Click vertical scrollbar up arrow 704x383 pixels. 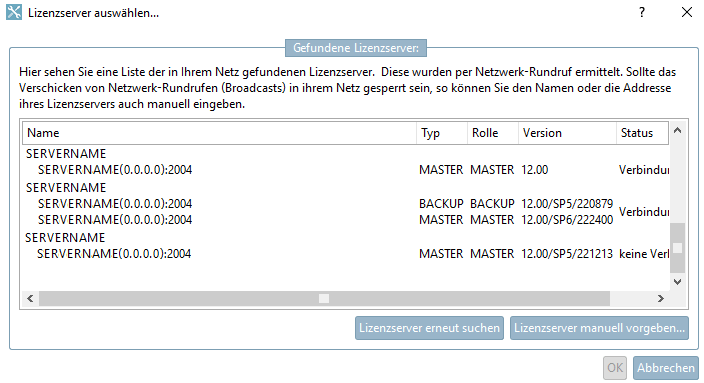(x=678, y=130)
